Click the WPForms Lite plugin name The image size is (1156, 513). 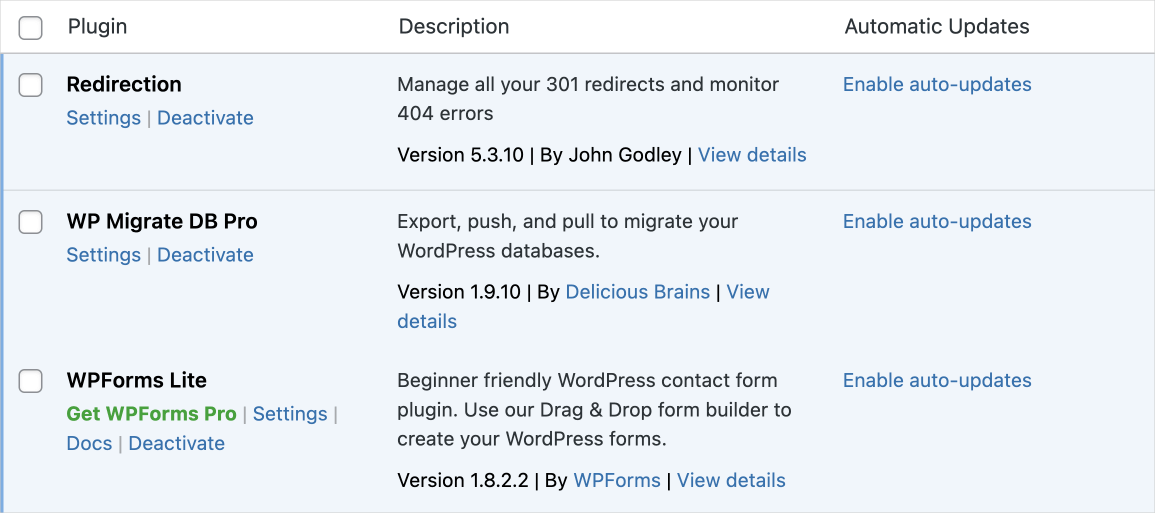(136, 381)
